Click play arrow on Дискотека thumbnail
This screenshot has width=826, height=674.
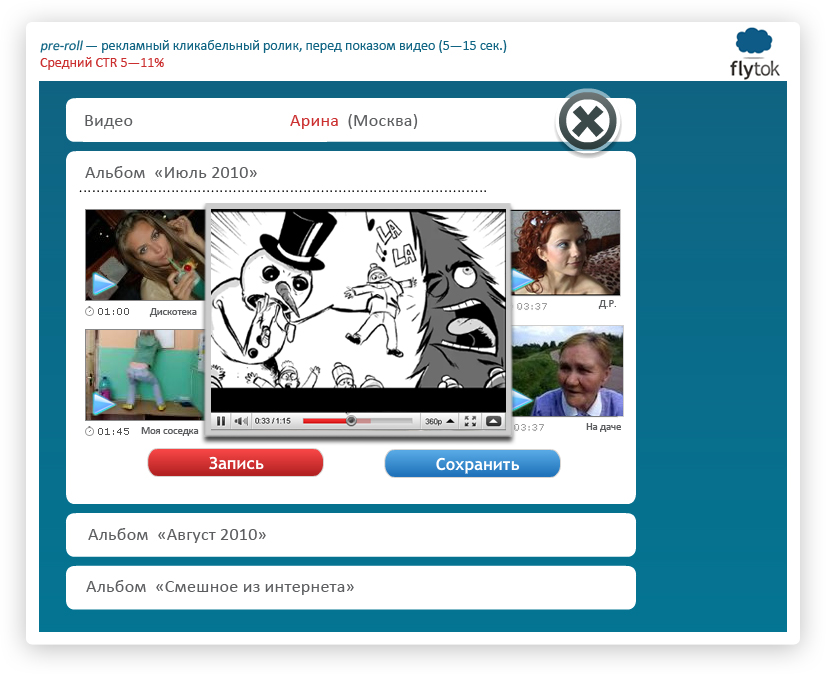click(x=104, y=284)
